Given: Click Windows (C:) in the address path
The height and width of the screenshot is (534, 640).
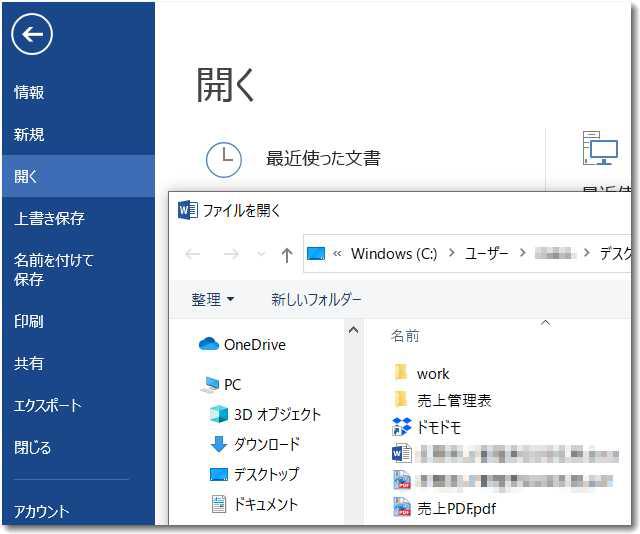Looking at the screenshot, I should 394,254.
